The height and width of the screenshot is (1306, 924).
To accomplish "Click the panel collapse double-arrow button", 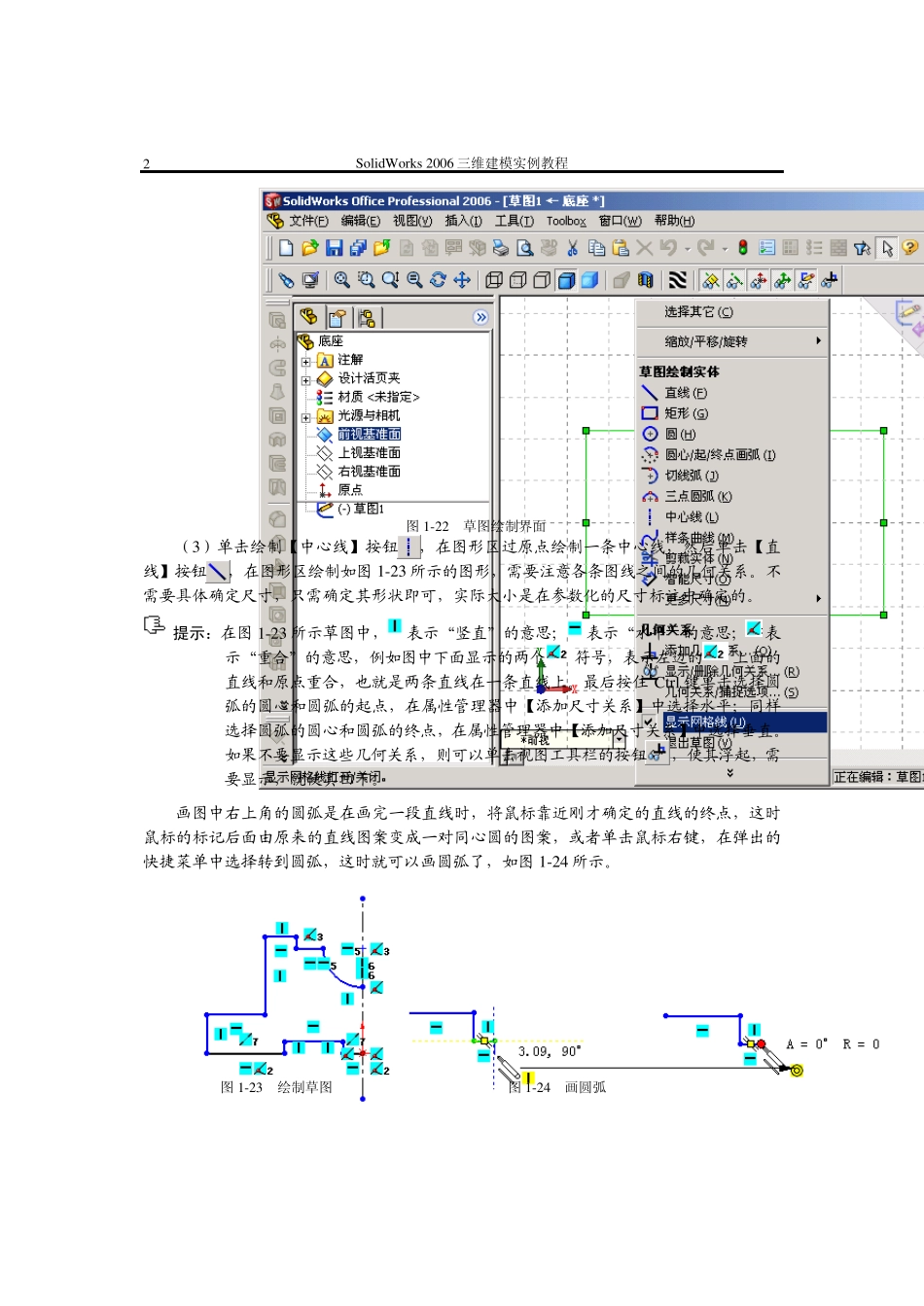I will tap(480, 317).
